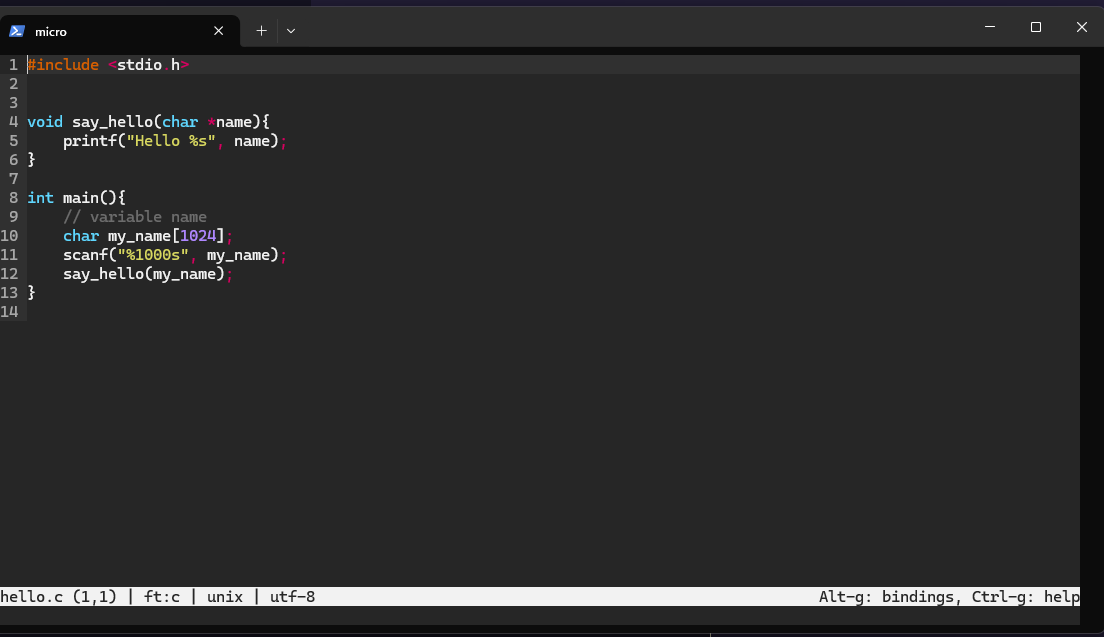Expand the new tab profile dropdown chevron
The image size is (1104, 637).
pos(291,31)
